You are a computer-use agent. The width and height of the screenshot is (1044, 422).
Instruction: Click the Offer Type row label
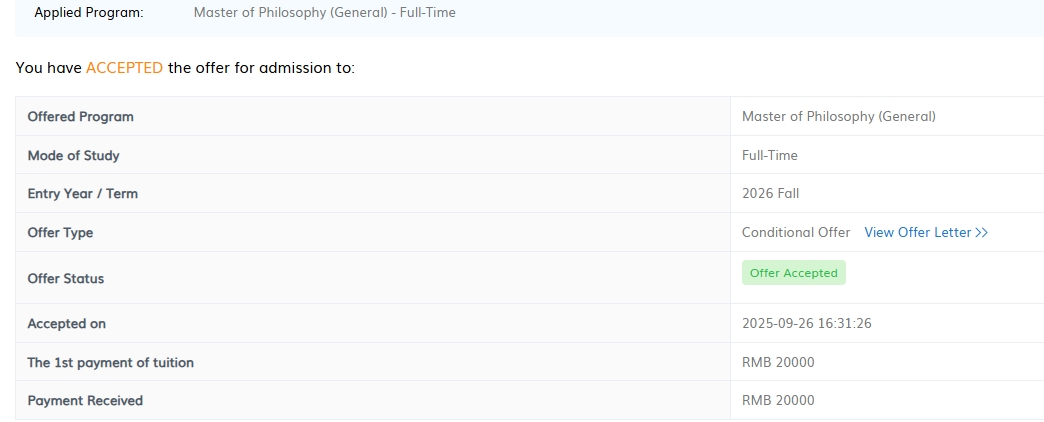click(60, 232)
